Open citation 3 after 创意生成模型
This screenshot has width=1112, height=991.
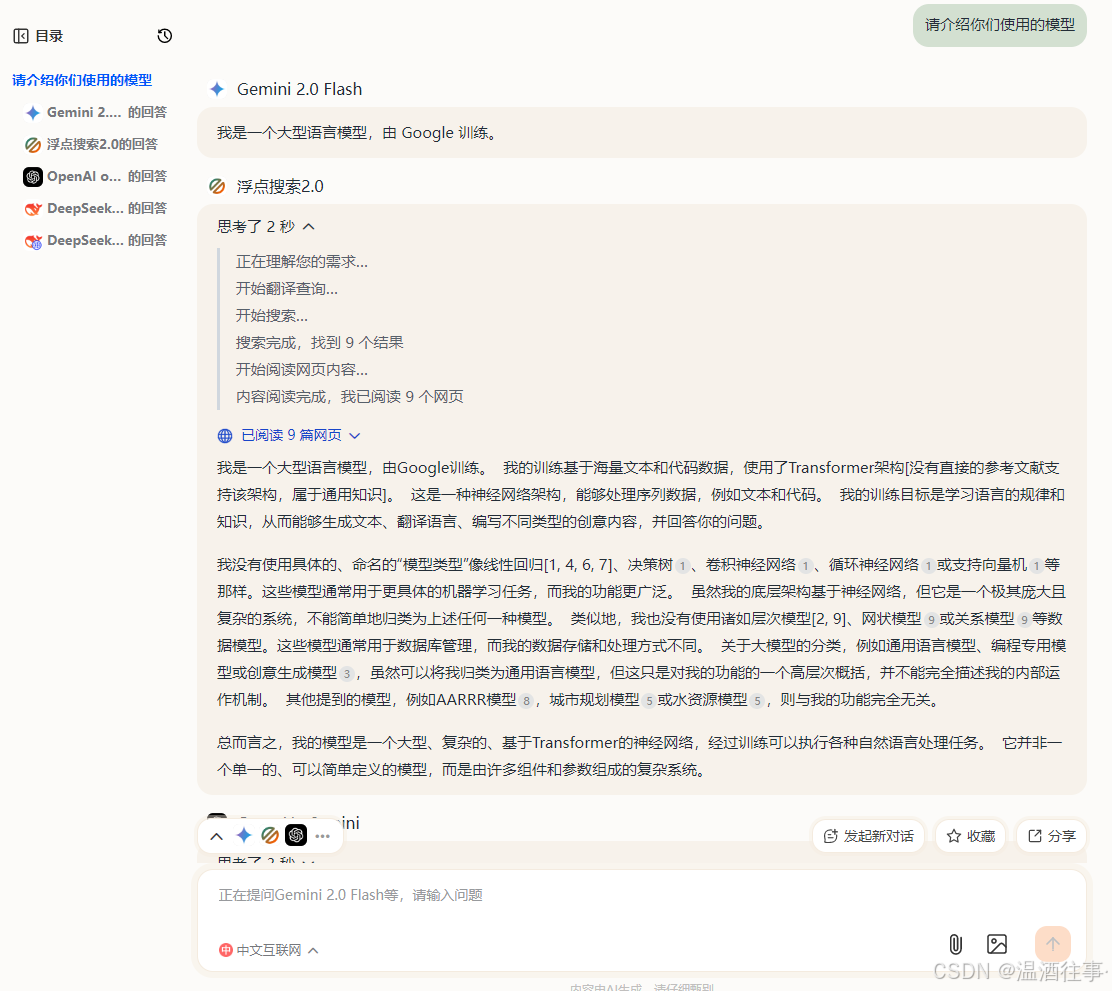coord(347,674)
